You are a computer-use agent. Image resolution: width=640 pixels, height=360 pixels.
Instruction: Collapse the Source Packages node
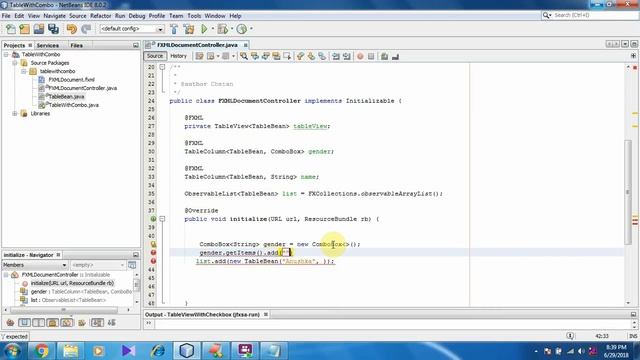[15, 63]
